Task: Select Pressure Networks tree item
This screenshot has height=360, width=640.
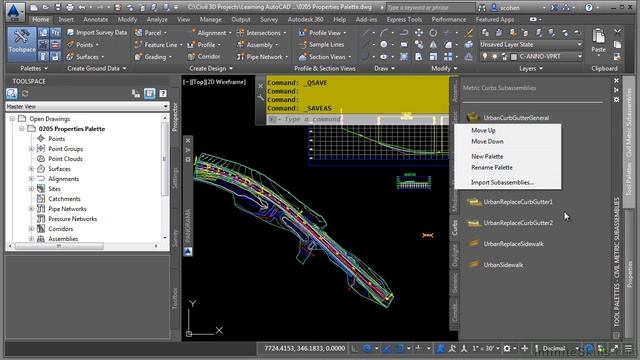Action: coord(73,219)
